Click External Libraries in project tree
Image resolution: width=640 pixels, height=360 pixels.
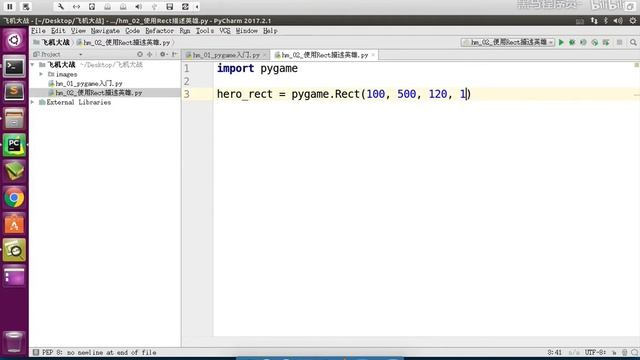pyautogui.click(x=78, y=102)
